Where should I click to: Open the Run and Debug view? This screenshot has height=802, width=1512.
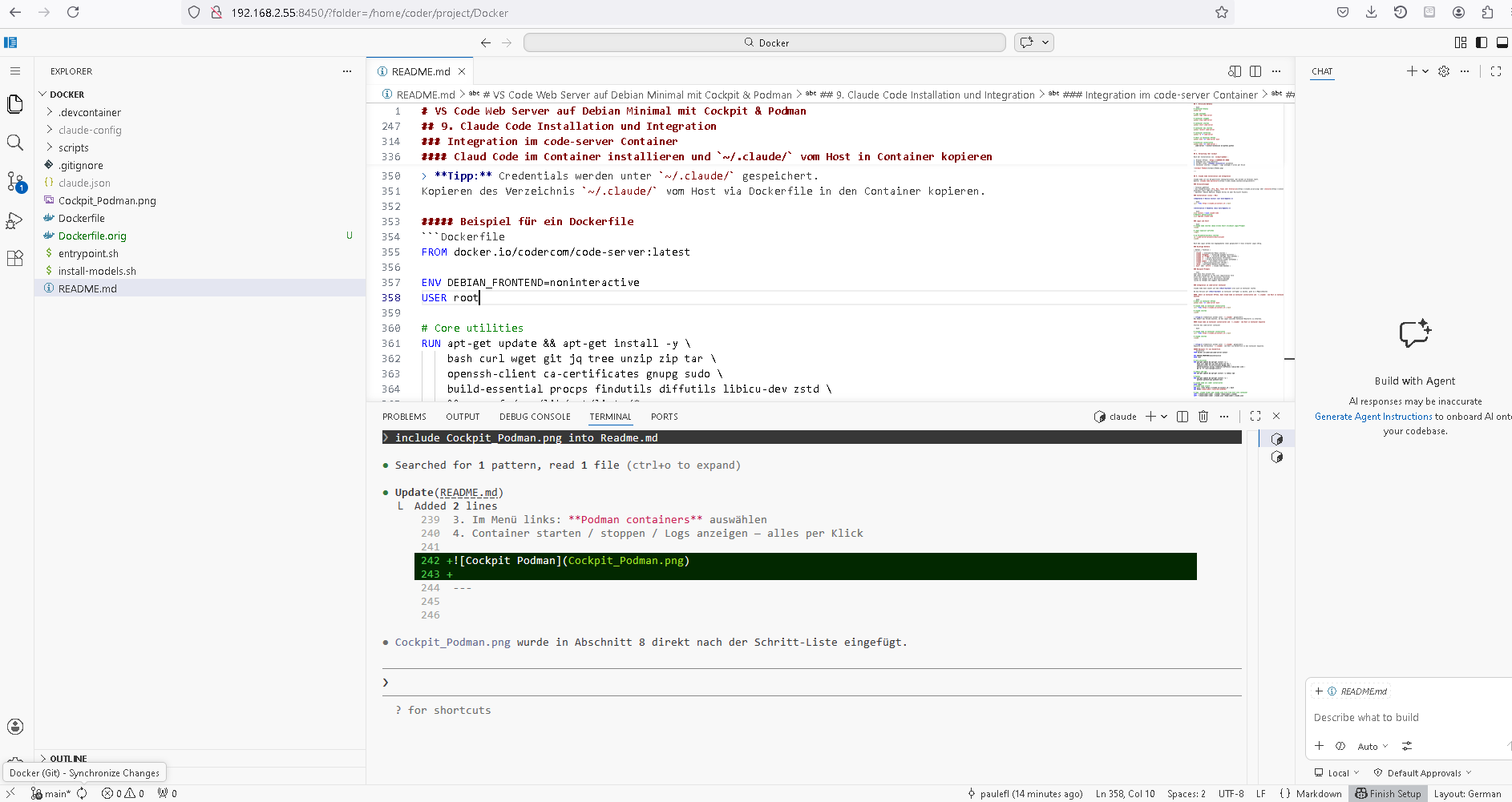point(15,220)
